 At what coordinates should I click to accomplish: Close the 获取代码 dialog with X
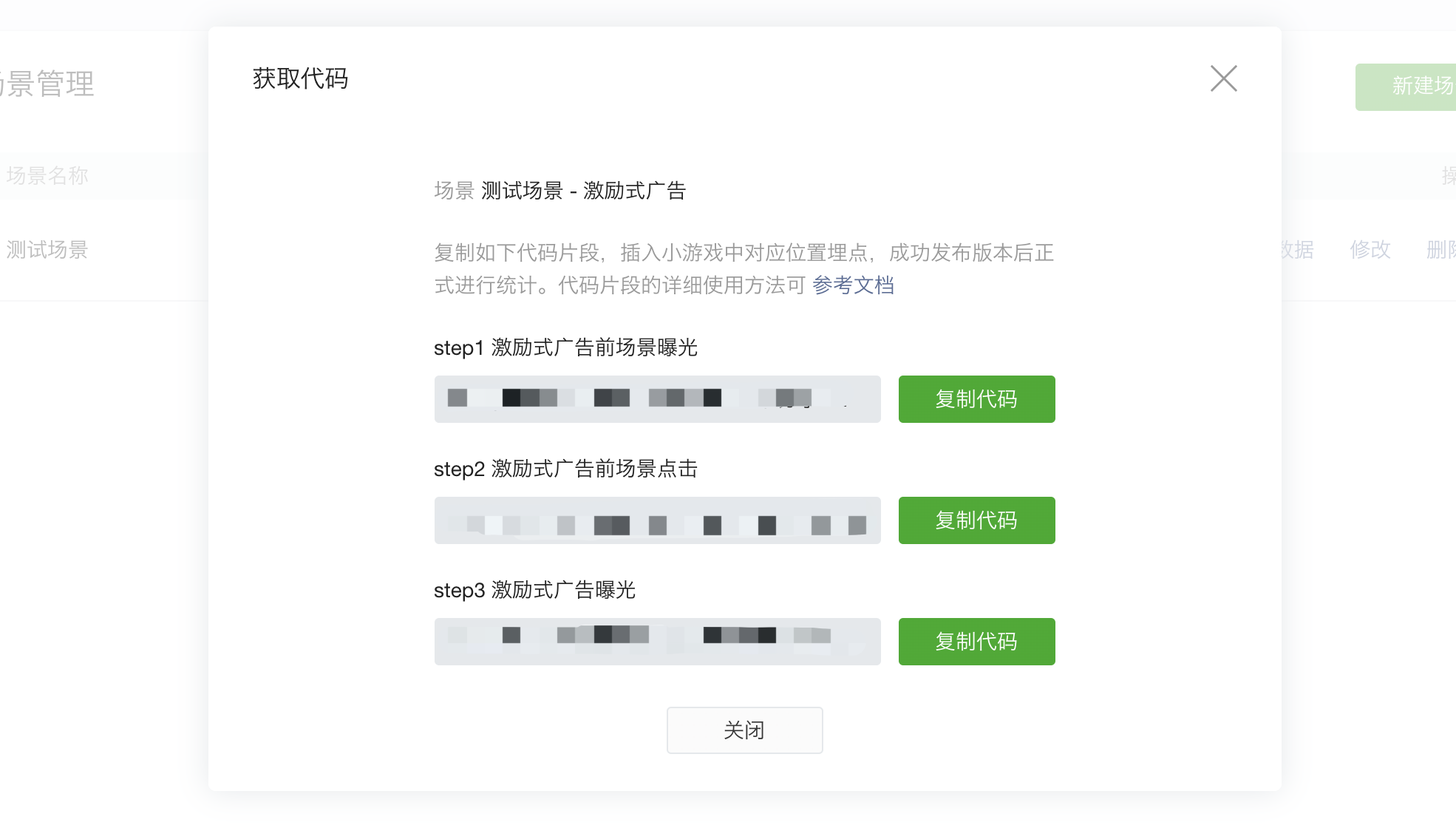pyautogui.click(x=1223, y=78)
